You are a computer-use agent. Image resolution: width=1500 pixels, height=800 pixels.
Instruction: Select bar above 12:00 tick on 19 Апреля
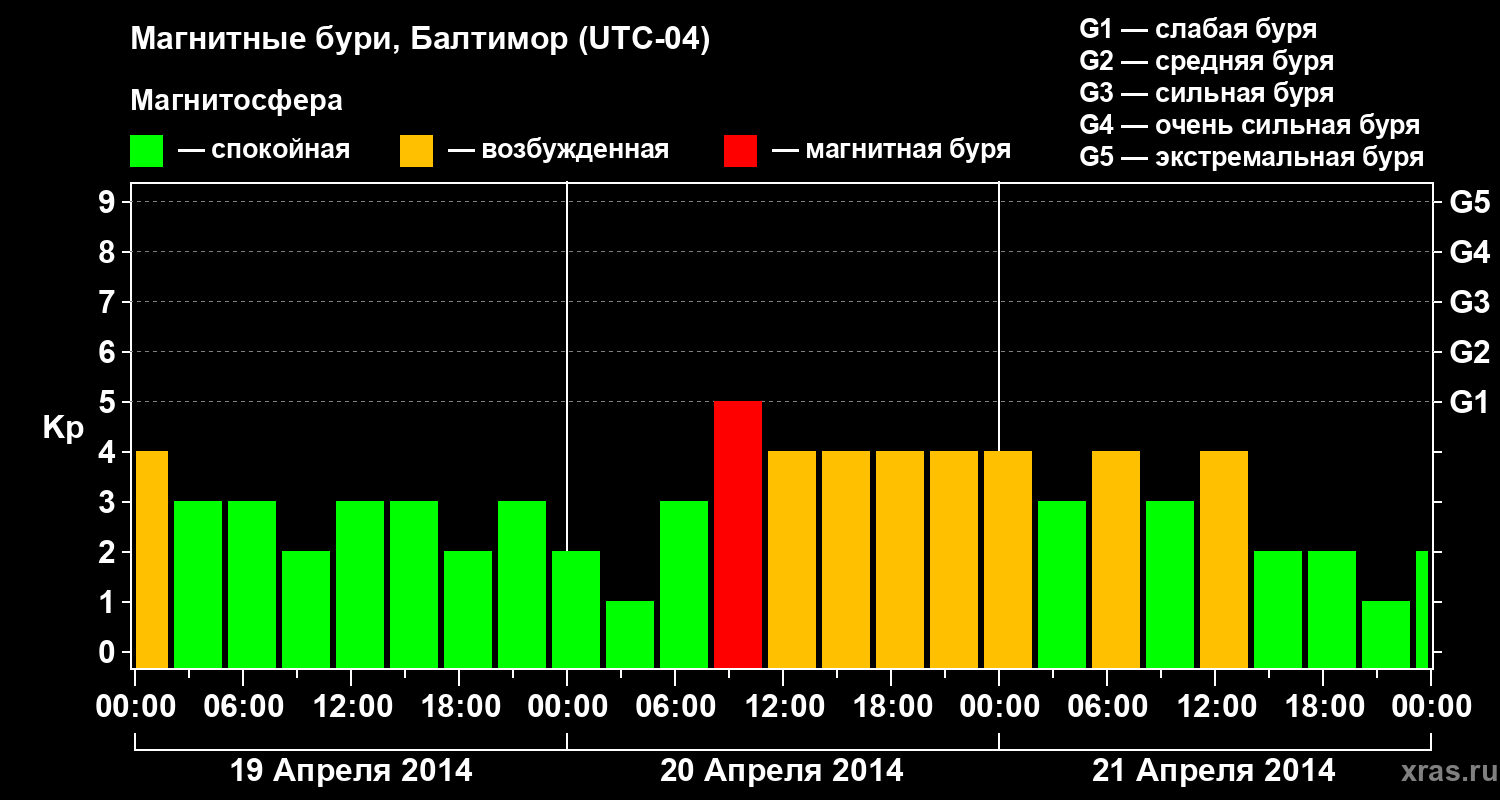tap(360, 585)
